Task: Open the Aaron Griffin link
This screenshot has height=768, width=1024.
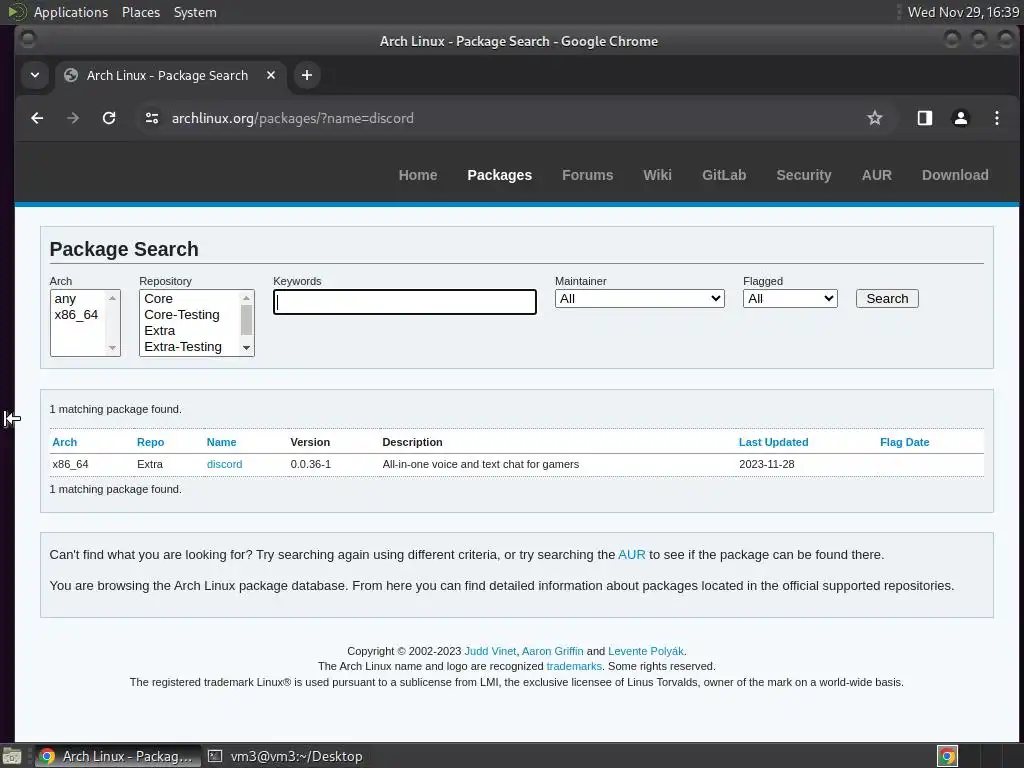Action: pyautogui.click(x=552, y=651)
